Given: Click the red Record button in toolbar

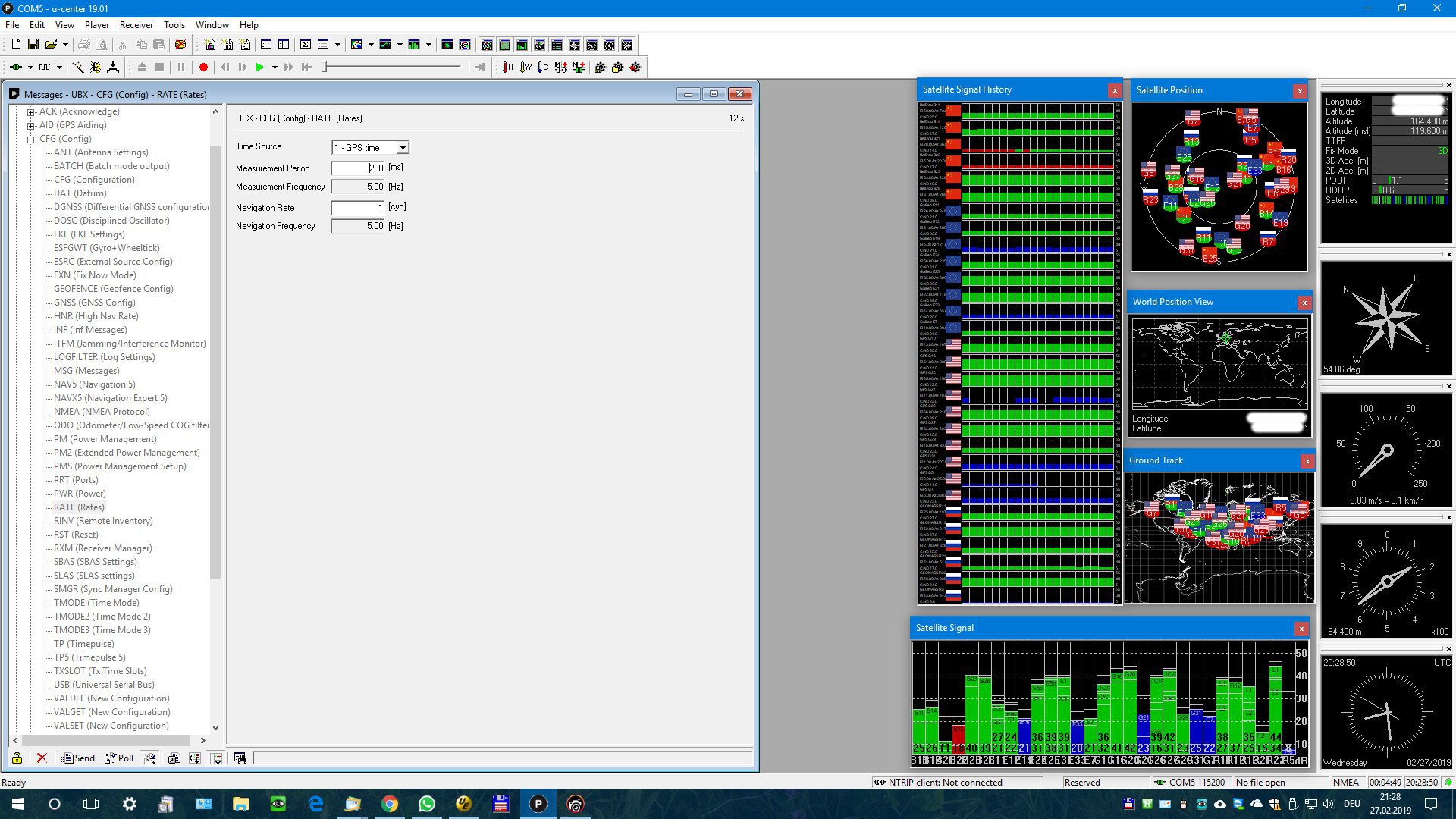Looking at the screenshot, I should [x=203, y=67].
